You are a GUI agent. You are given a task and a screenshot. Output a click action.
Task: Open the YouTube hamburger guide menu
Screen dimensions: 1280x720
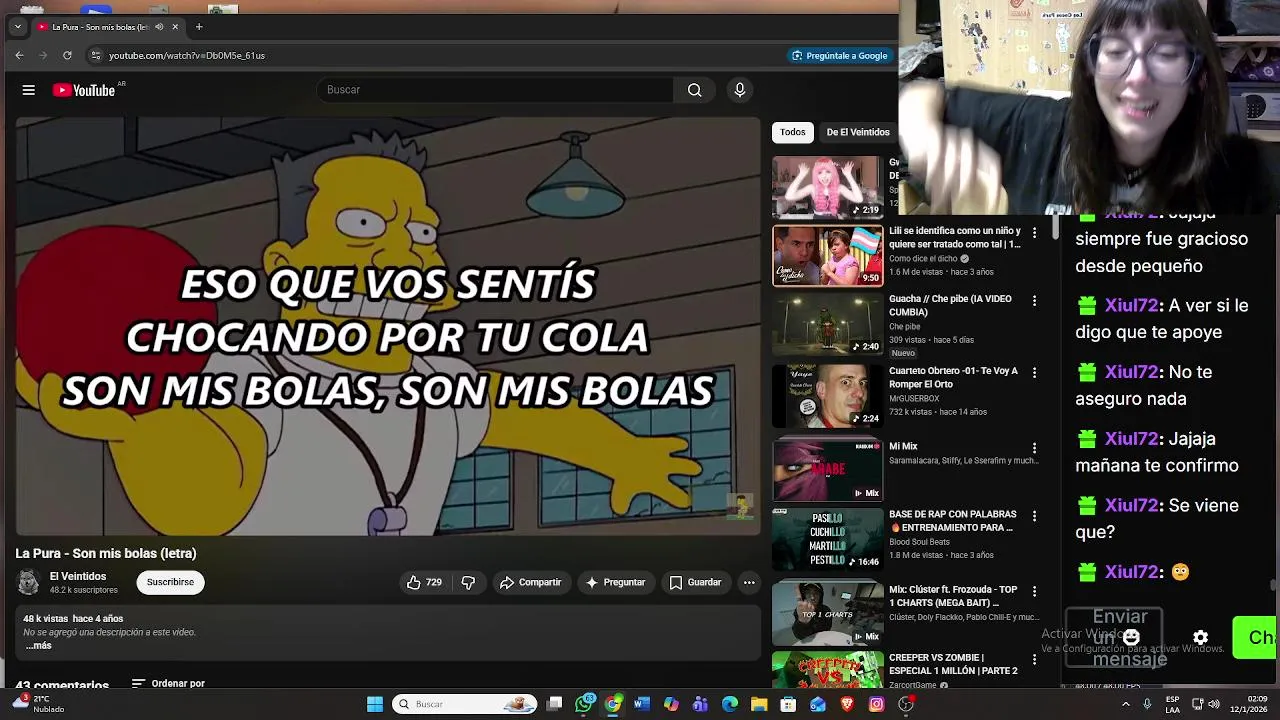tap(29, 90)
